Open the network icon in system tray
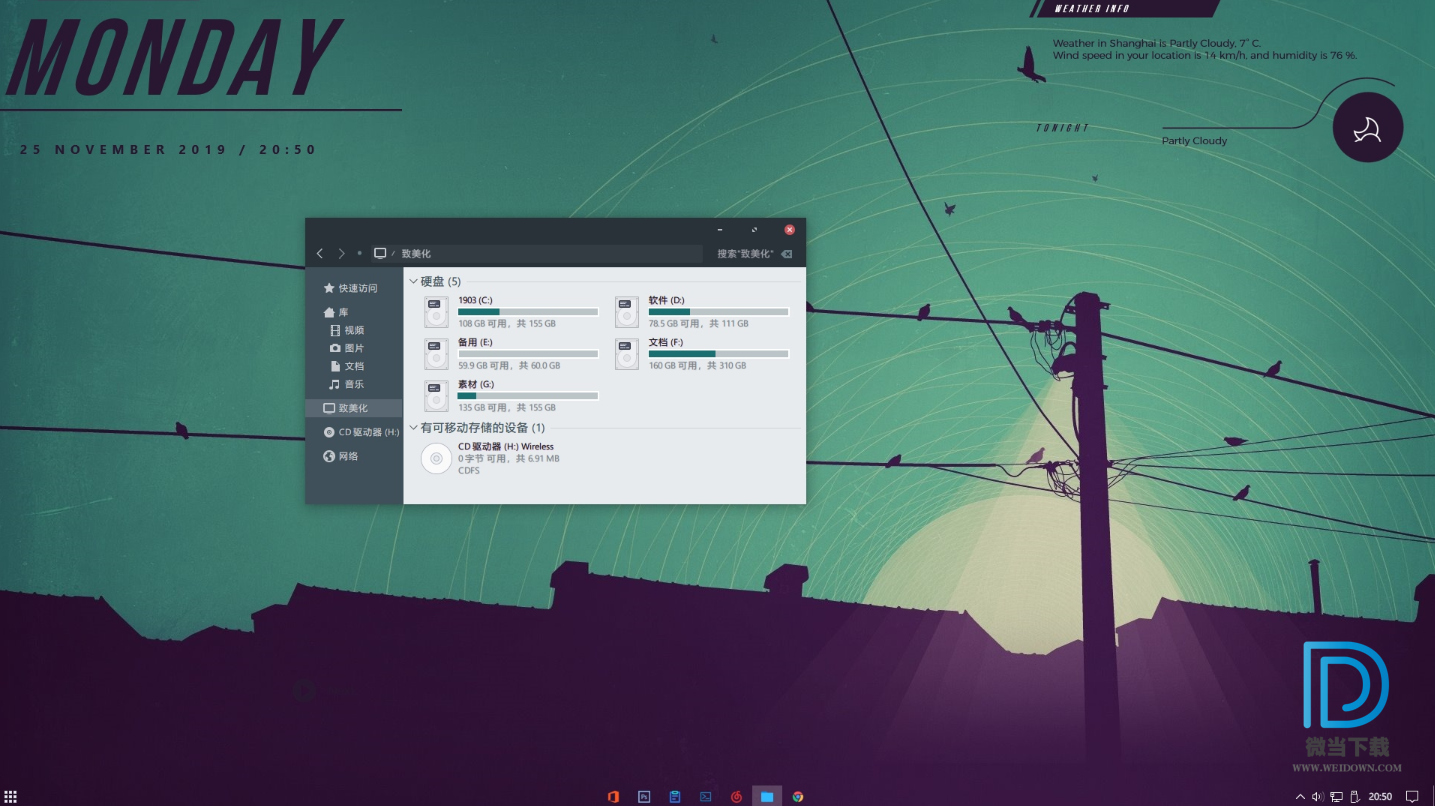The height and width of the screenshot is (806, 1435). [1337, 797]
